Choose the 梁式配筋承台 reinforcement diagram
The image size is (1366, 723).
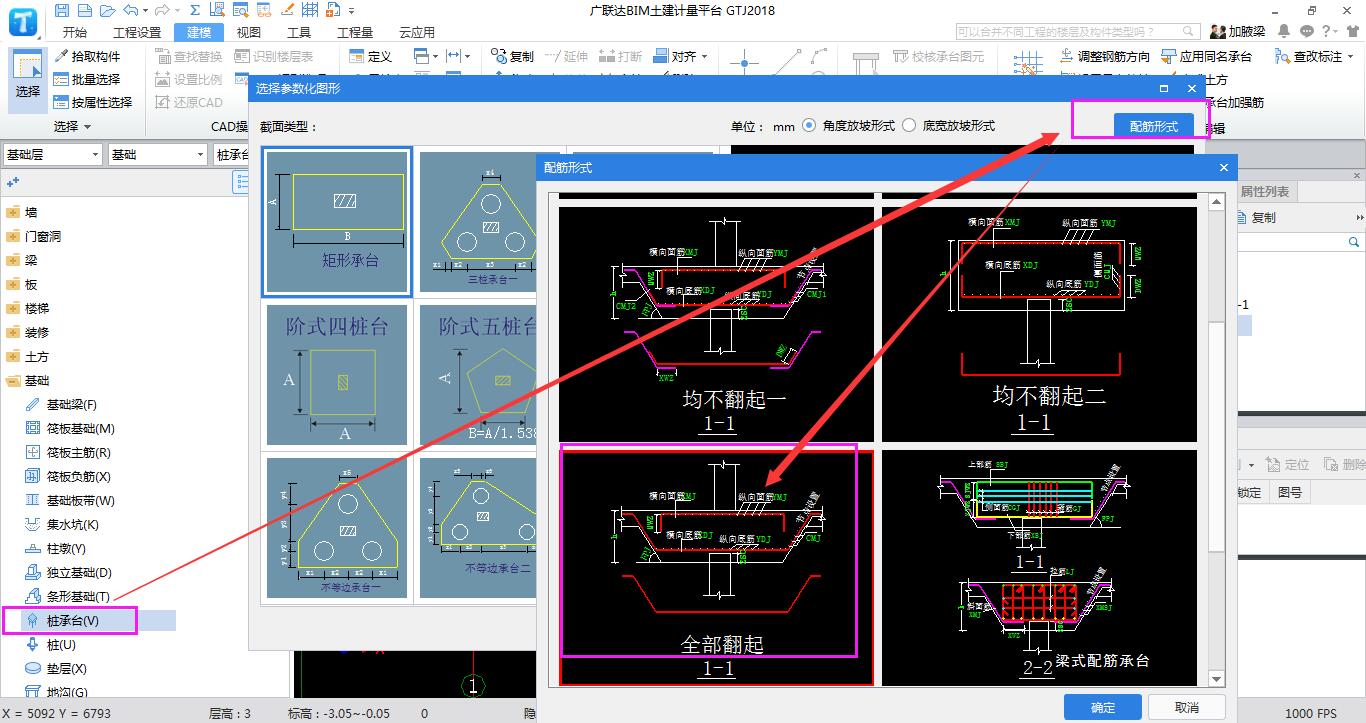(1039, 568)
